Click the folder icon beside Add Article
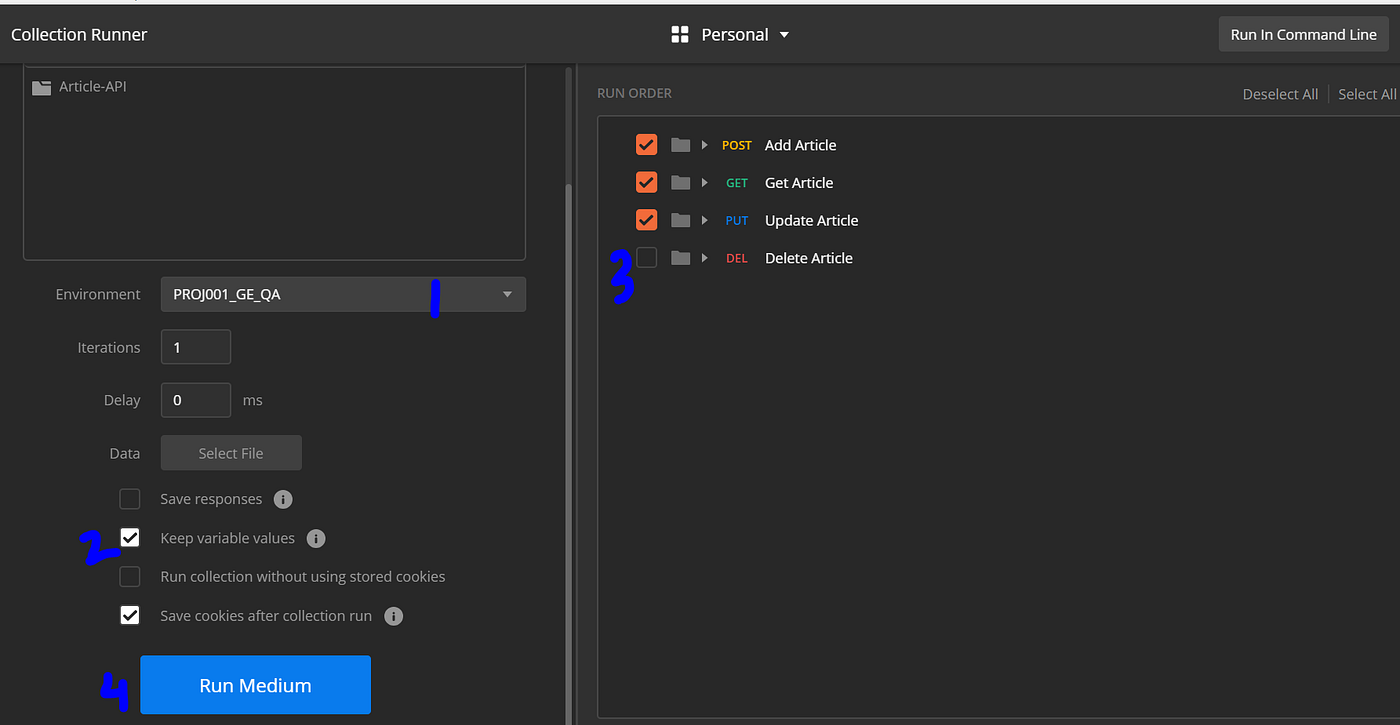The width and height of the screenshot is (1400, 725). pyautogui.click(x=682, y=144)
